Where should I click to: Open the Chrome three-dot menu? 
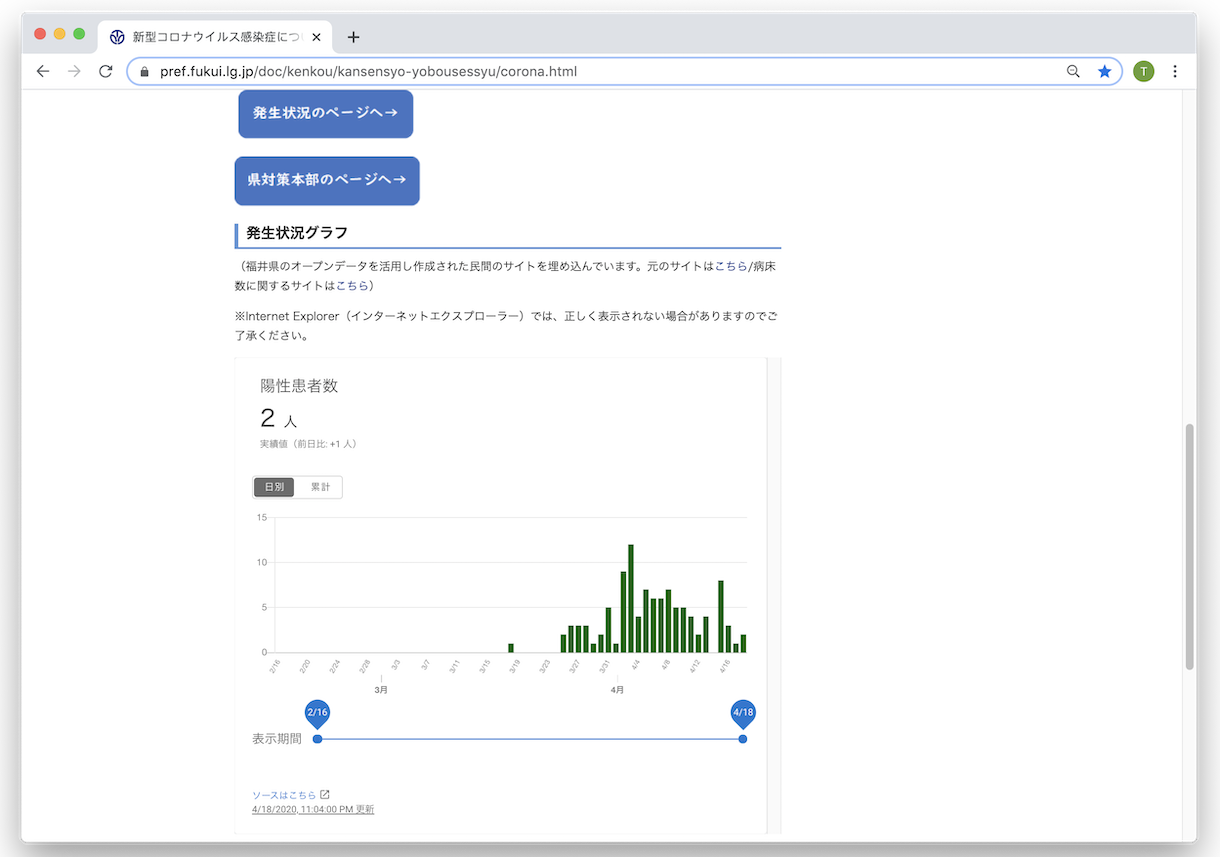(1175, 71)
